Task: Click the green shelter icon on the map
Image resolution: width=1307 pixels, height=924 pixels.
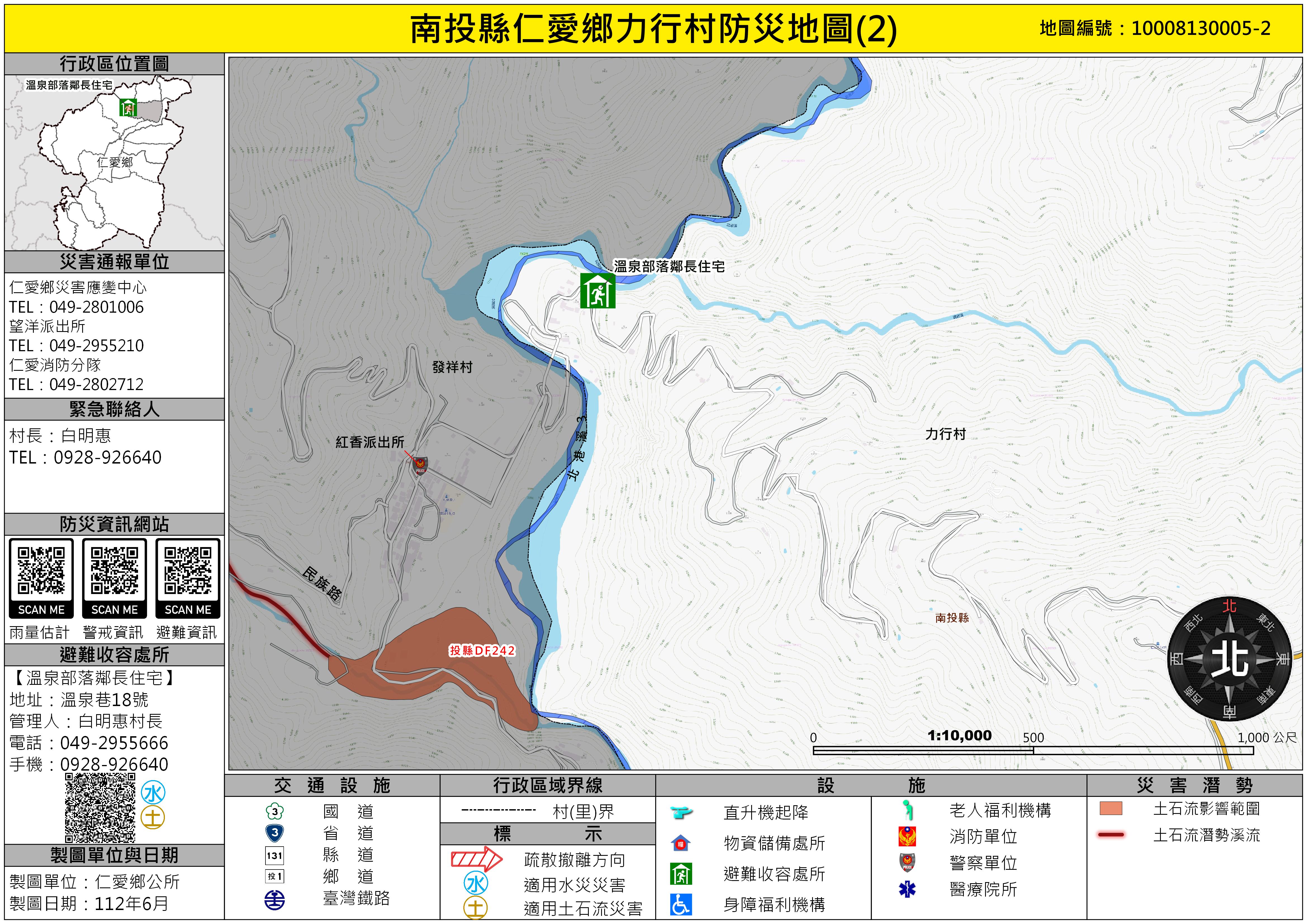Action: [x=597, y=291]
